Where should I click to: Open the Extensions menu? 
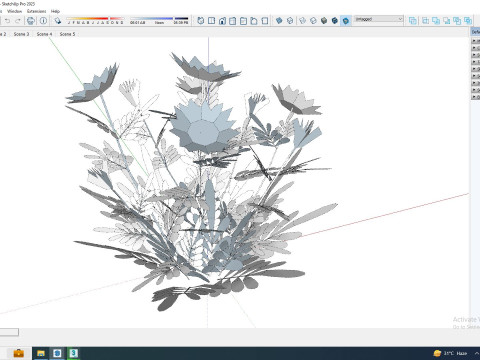(x=36, y=11)
